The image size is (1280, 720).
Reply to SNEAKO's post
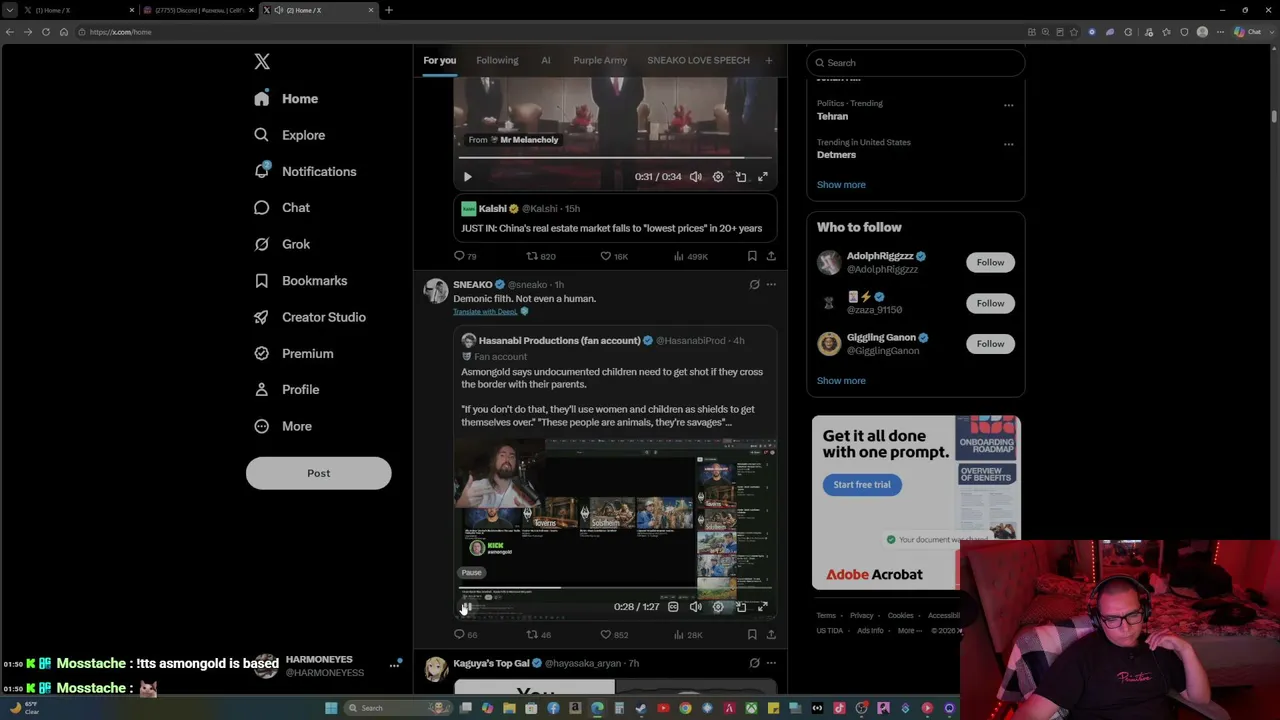[465, 634]
